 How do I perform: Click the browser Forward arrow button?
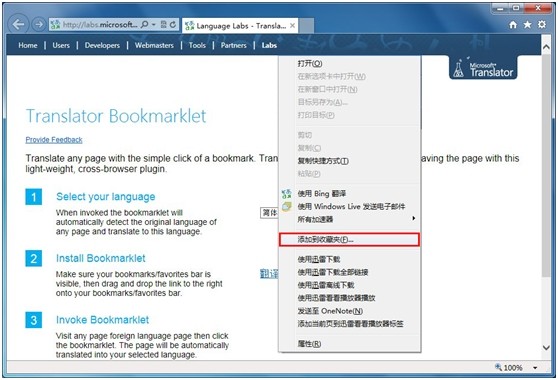point(38,25)
